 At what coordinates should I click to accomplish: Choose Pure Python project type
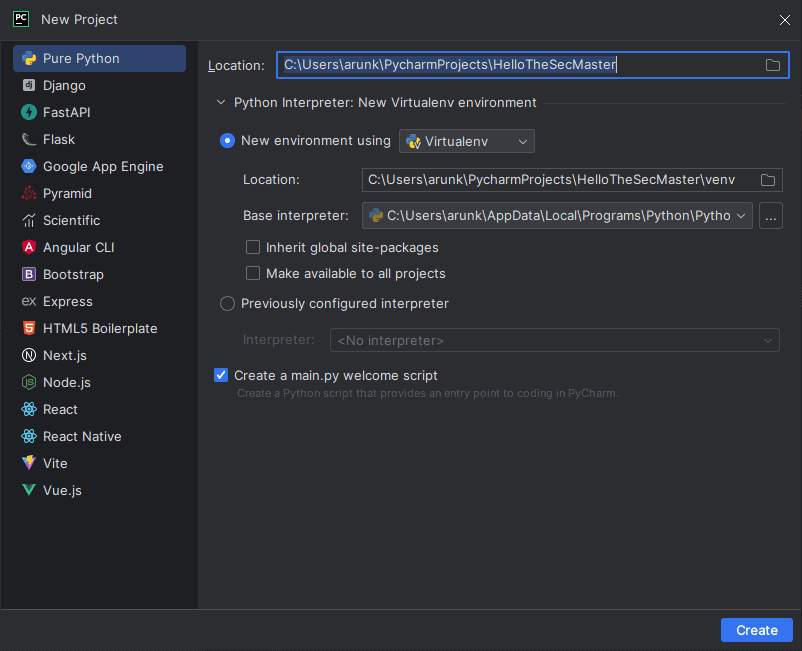point(99,58)
